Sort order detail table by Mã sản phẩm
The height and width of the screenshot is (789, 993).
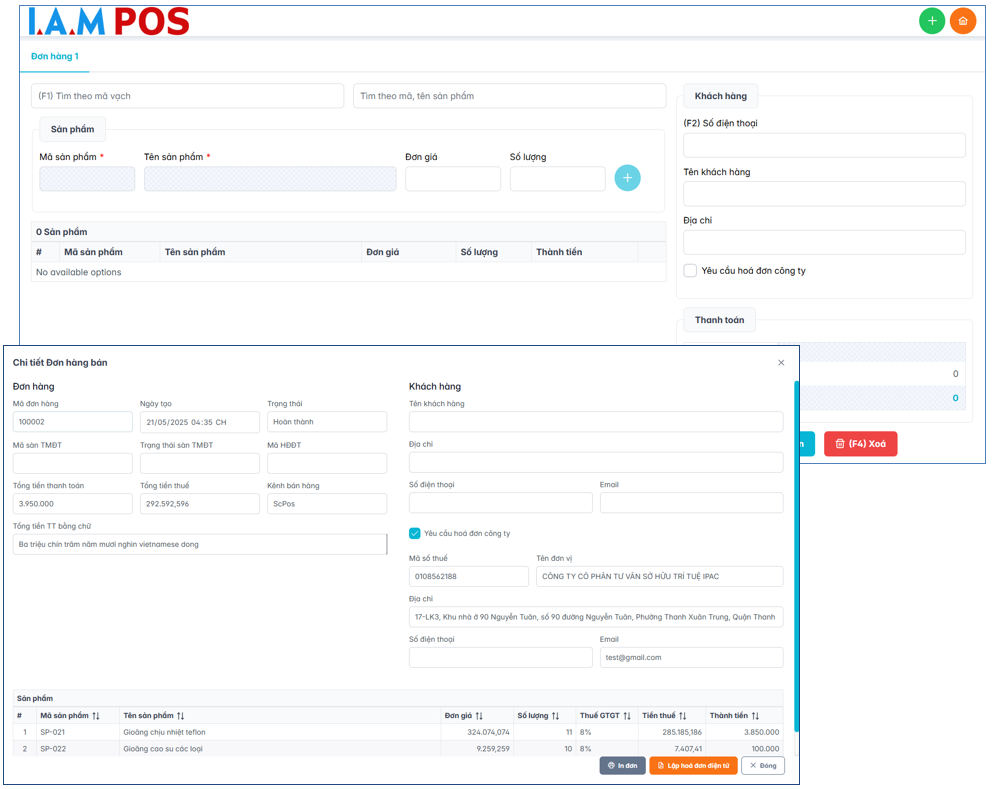coord(96,716)
